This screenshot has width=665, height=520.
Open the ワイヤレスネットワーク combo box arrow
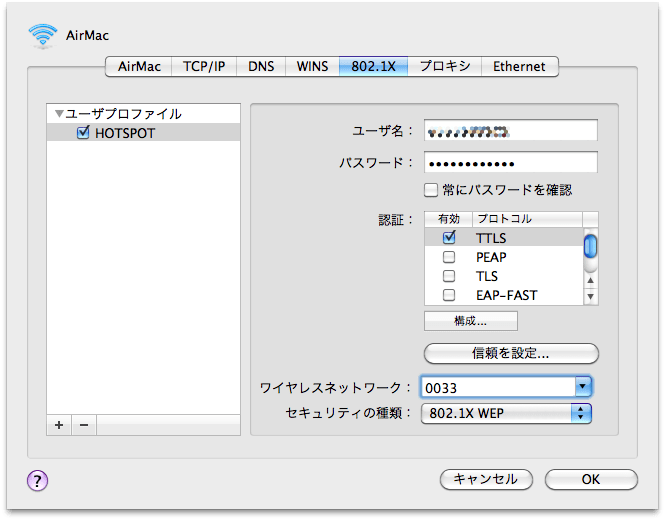coord(583,386)
